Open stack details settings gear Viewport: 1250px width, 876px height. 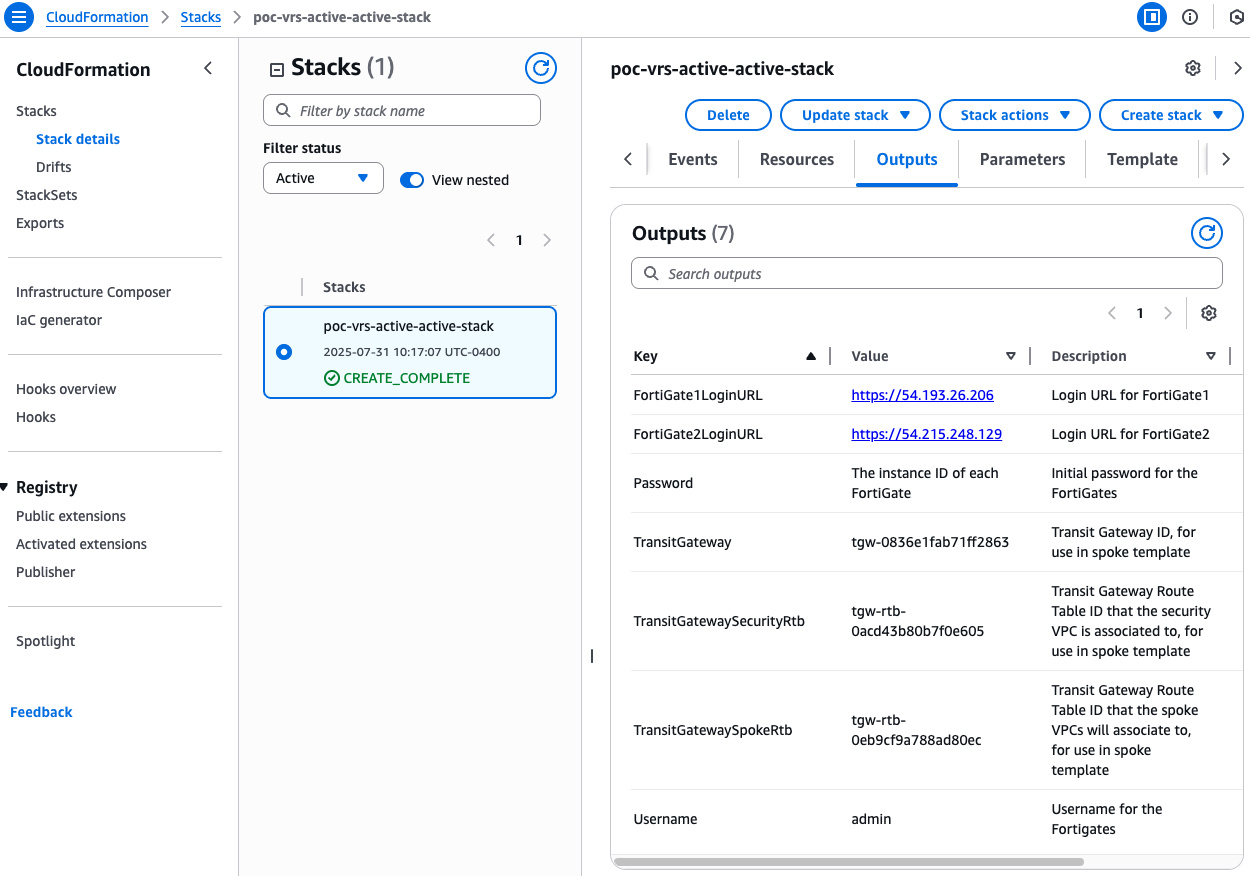(1193, 68)
